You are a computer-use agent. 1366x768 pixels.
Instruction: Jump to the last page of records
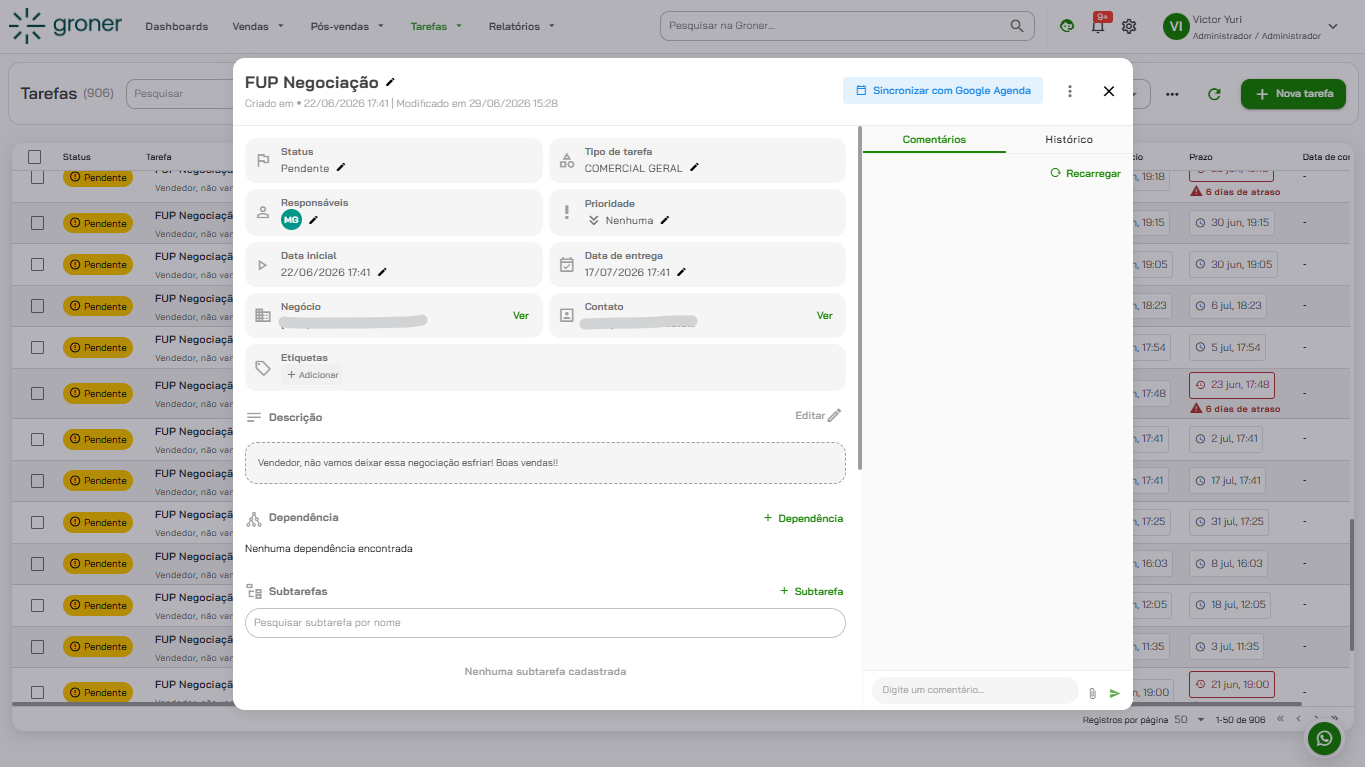(x=1335, y=719)
